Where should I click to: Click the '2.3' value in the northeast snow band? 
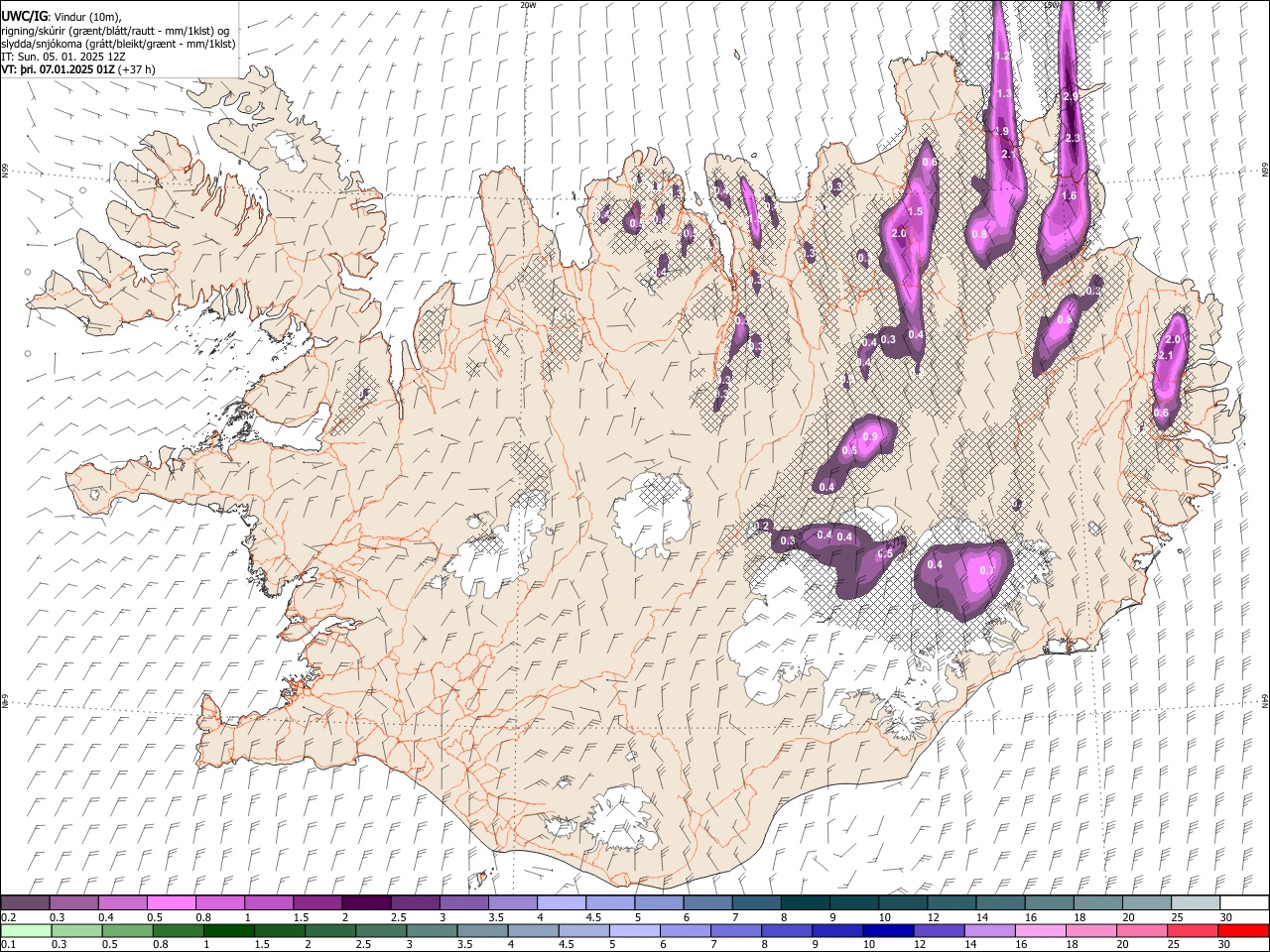(1072, 139)
